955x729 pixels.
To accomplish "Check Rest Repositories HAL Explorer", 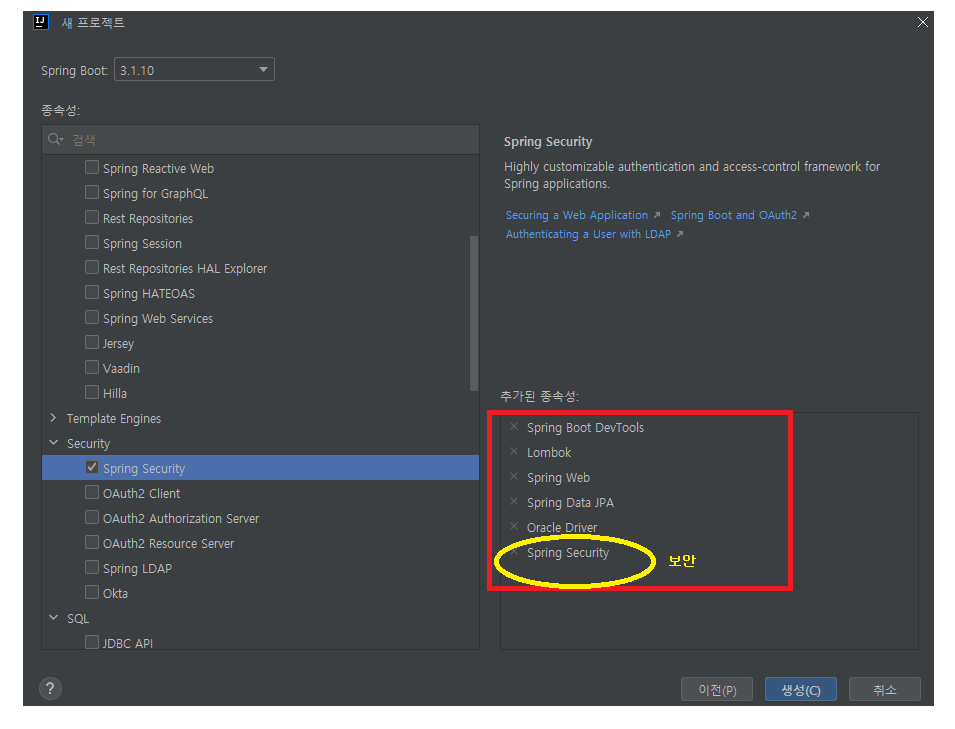I will [x=92, y=267].
